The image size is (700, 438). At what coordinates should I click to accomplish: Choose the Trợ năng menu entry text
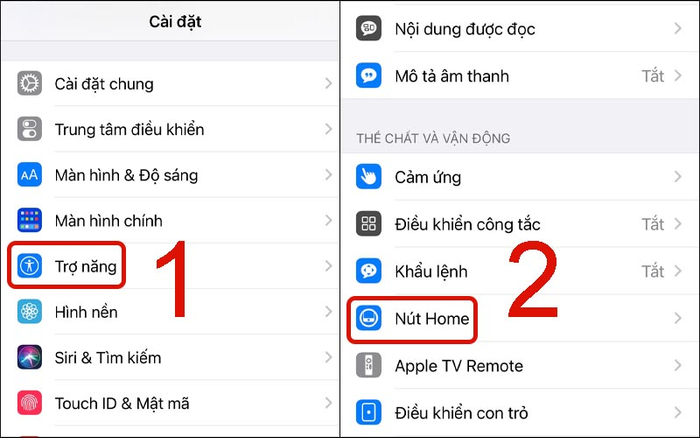[x=86, y=267]
